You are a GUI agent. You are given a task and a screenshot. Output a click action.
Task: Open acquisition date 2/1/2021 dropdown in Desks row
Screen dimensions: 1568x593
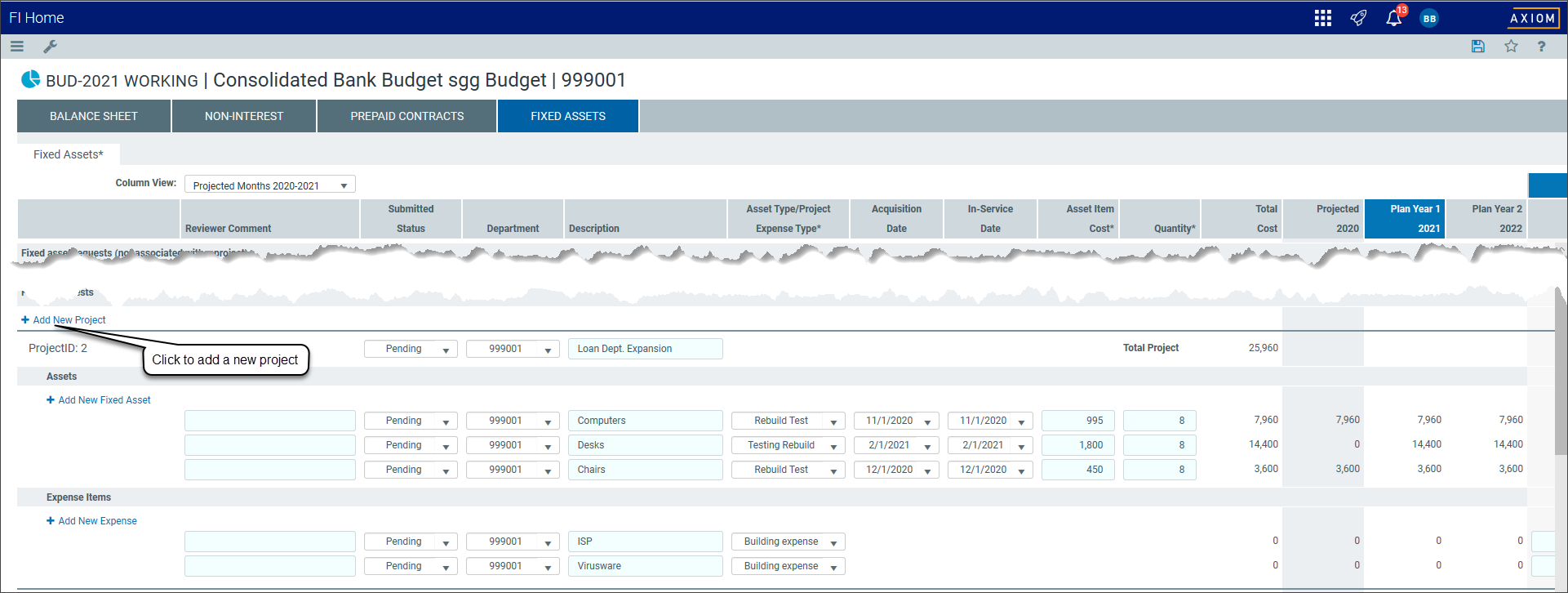896,445
